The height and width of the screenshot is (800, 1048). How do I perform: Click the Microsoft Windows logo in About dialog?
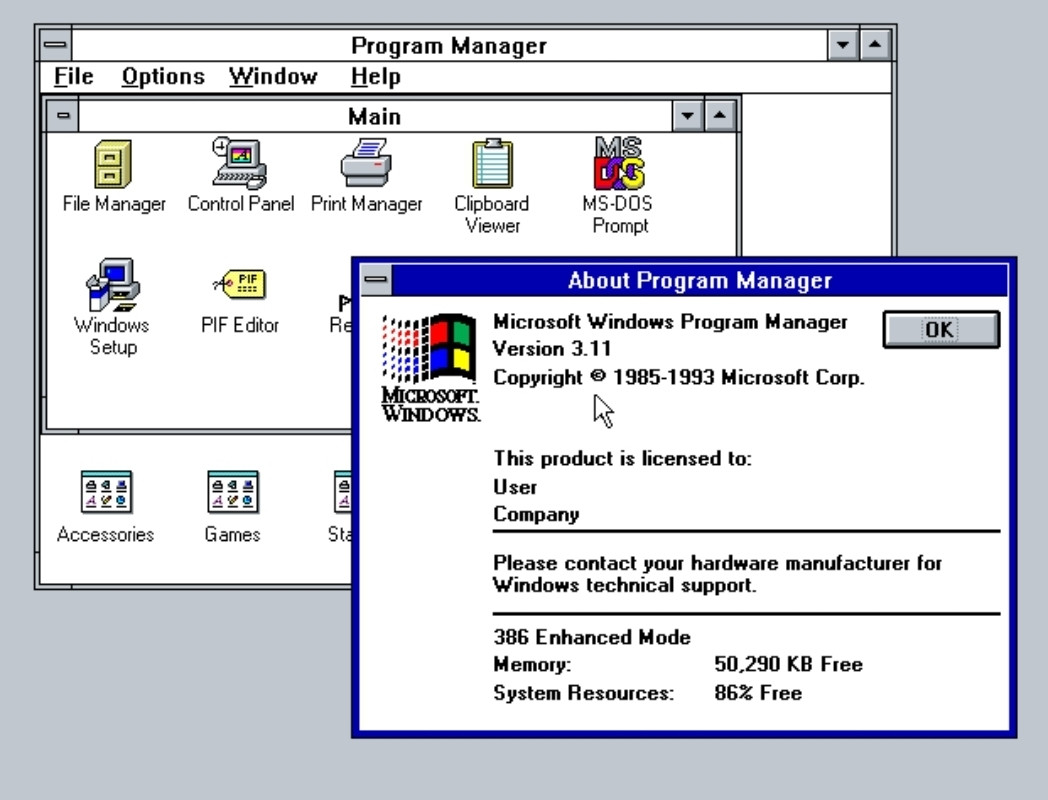tap(430, 368)
